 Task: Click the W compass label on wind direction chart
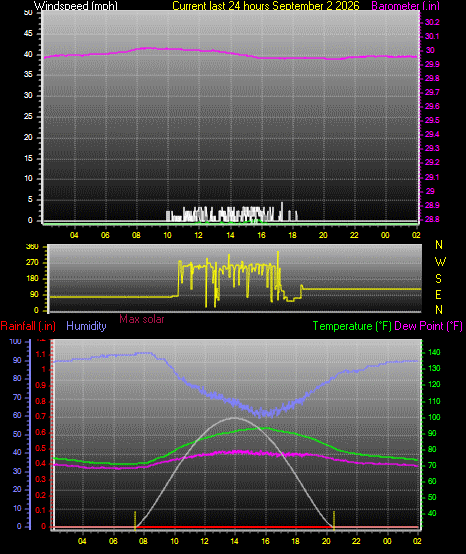[x=440, y=262]
